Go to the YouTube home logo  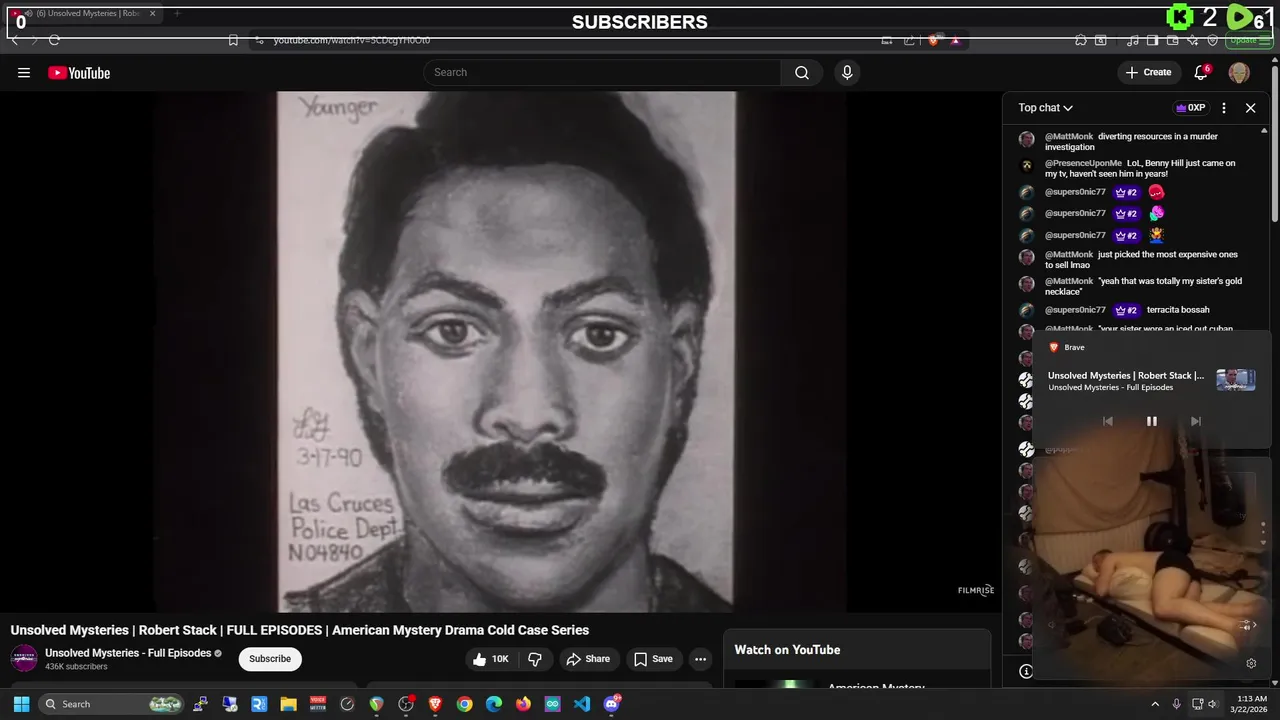coord(79,72)
